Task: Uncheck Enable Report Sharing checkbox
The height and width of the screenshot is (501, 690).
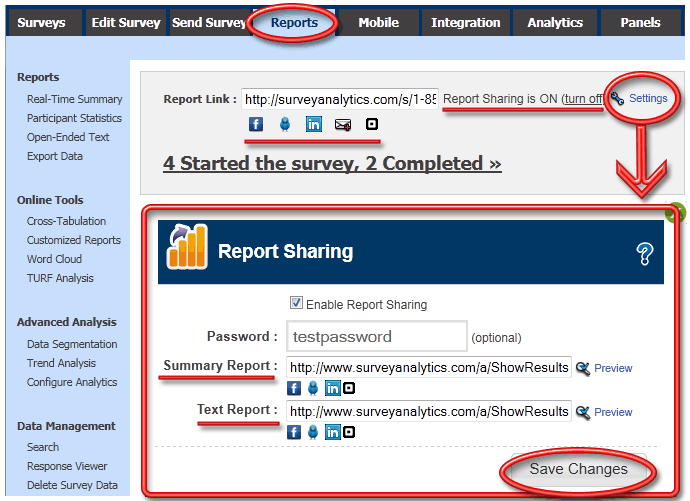Action: pos(296,303)
